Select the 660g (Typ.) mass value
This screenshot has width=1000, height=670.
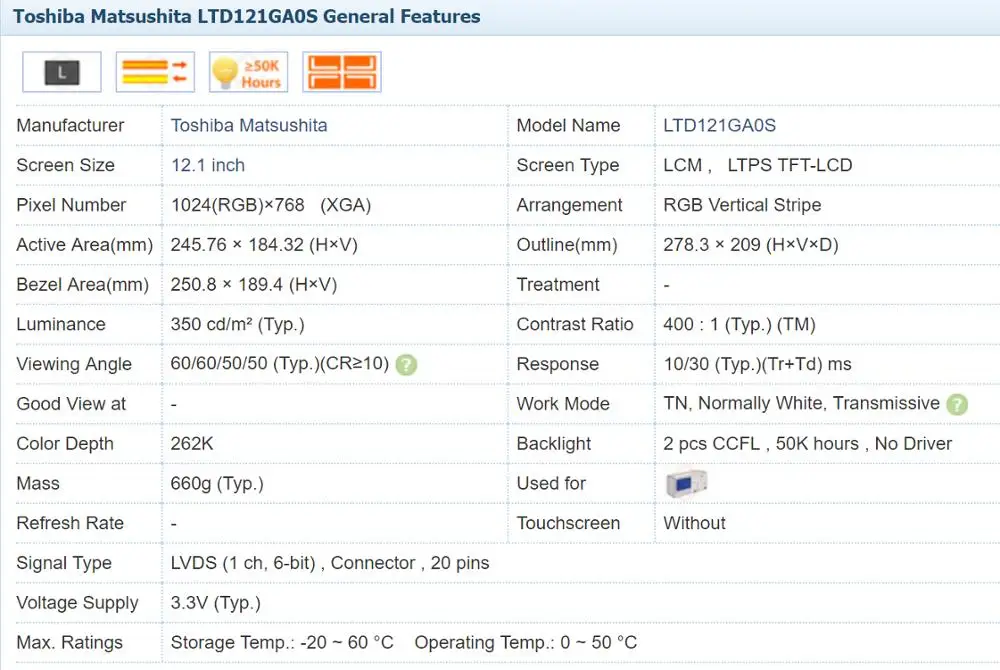[217, 483]
